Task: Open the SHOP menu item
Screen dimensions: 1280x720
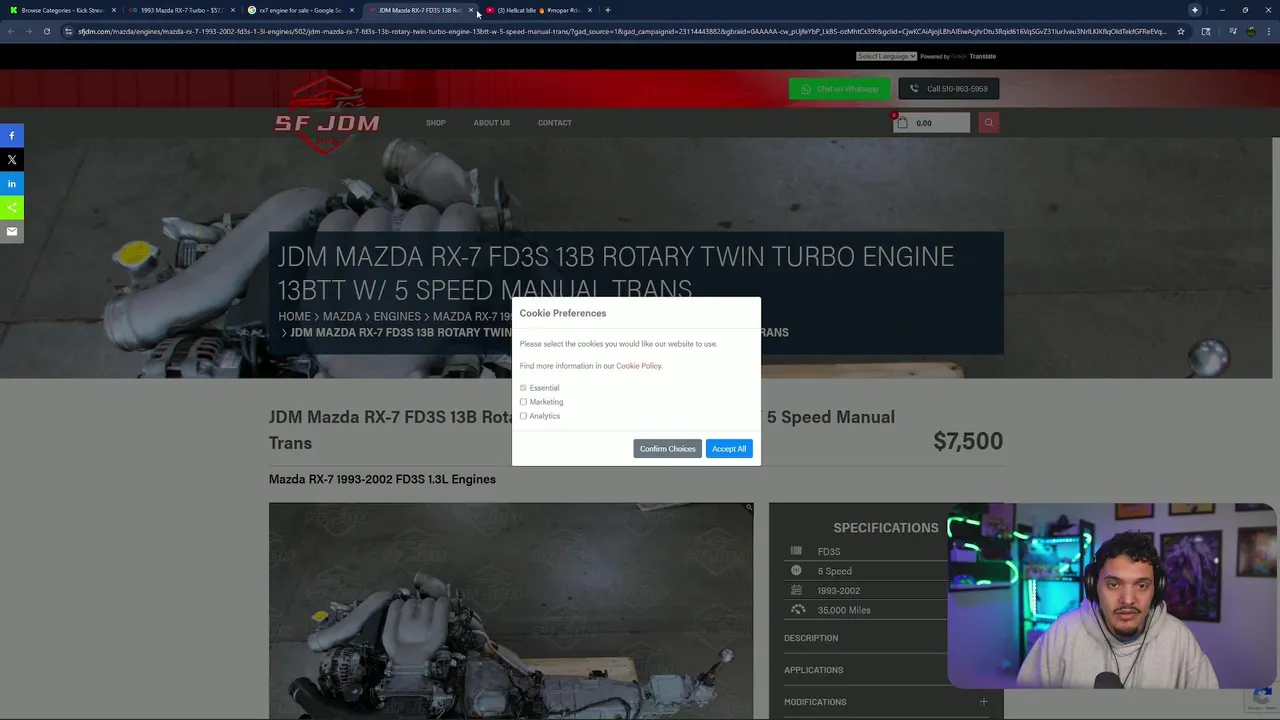Action: [435, 123]
